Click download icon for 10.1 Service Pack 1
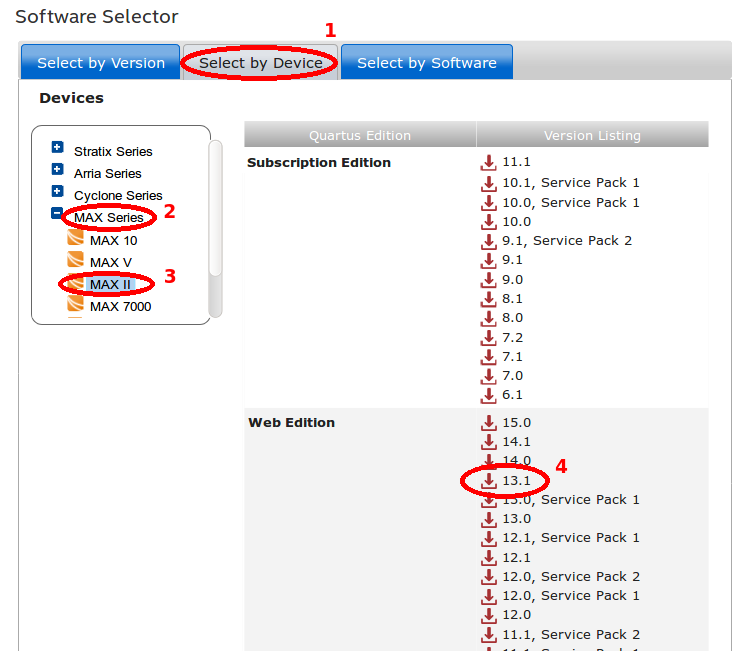The image size is (750, 651). pyautogui.click(x=488, y=184)
